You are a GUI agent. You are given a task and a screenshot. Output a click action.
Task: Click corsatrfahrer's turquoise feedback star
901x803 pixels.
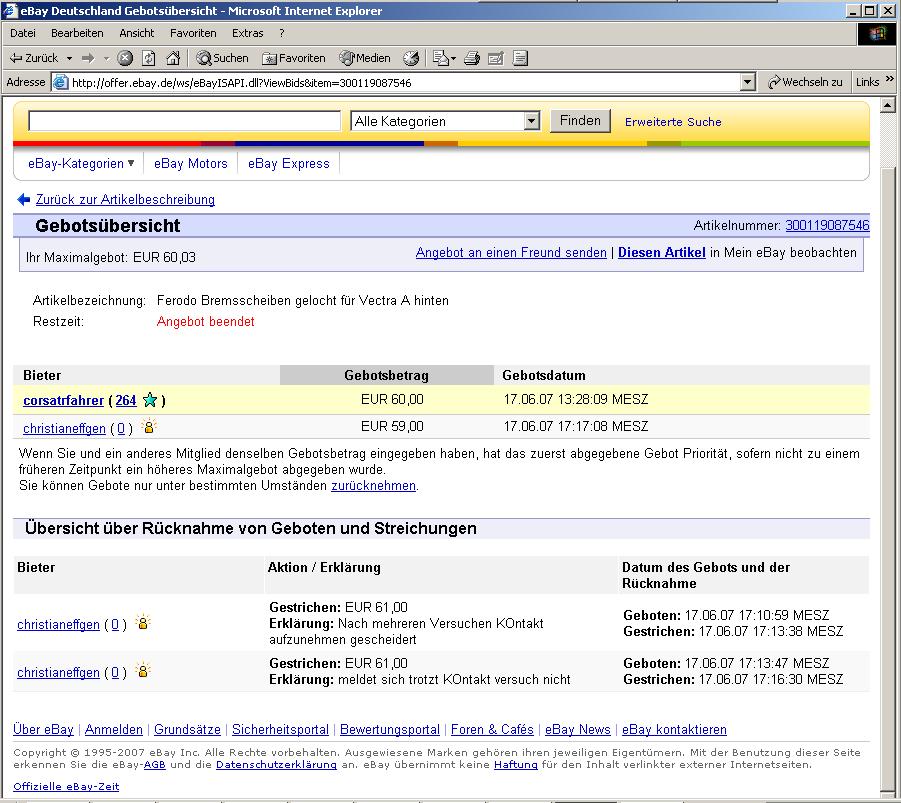[150, 400]
